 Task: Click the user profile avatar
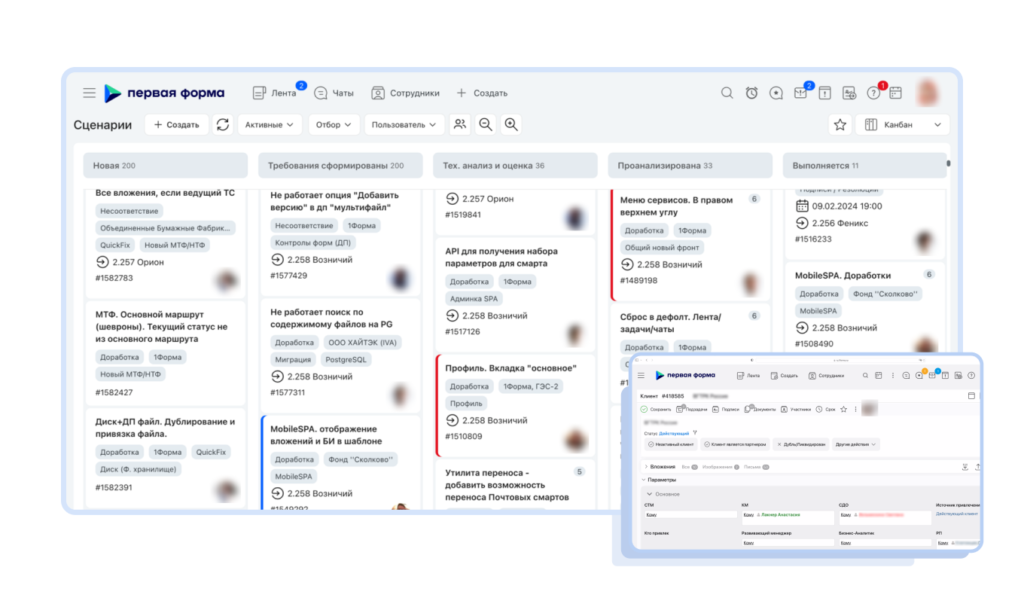pos(927,93)
